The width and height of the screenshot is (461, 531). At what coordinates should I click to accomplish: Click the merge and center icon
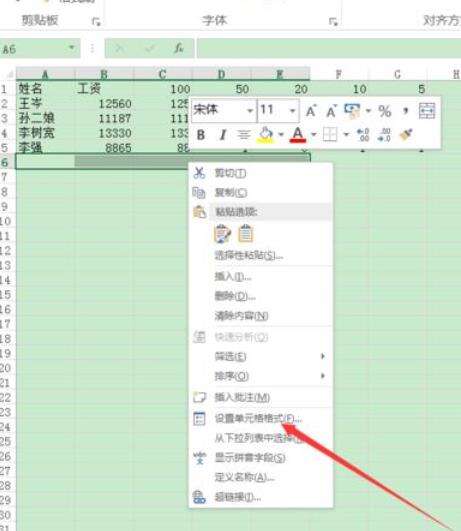(x=426, y=111)
